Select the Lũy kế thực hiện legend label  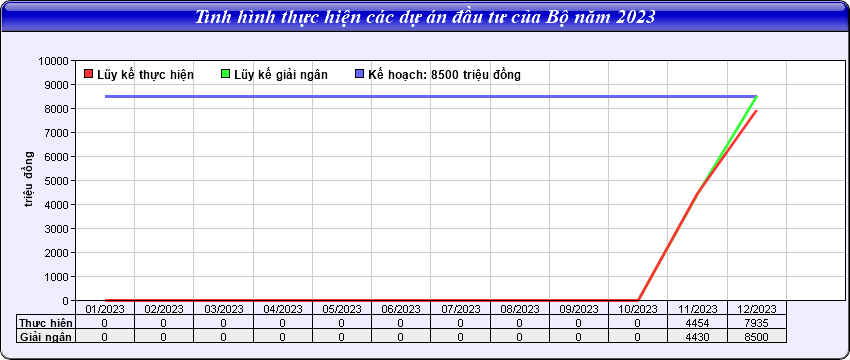(x=145, y=75)
